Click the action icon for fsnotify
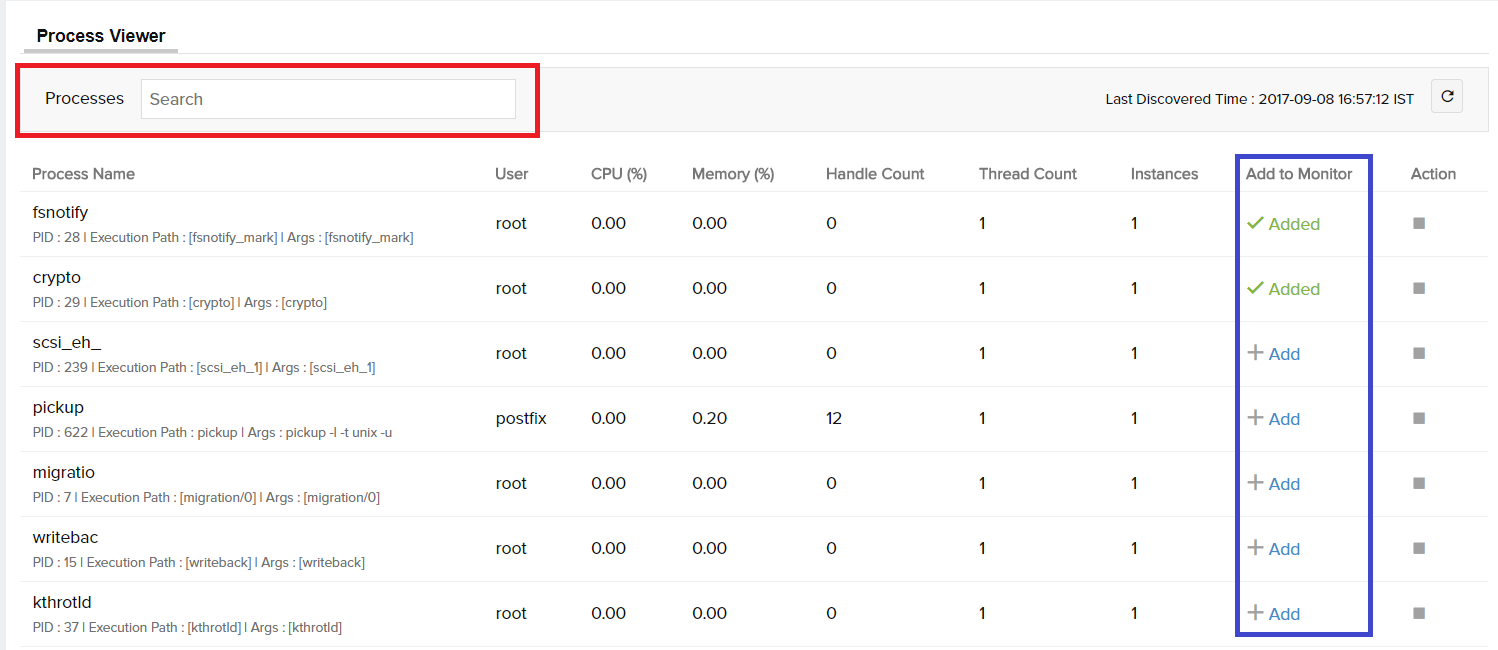 point(1418,223)
